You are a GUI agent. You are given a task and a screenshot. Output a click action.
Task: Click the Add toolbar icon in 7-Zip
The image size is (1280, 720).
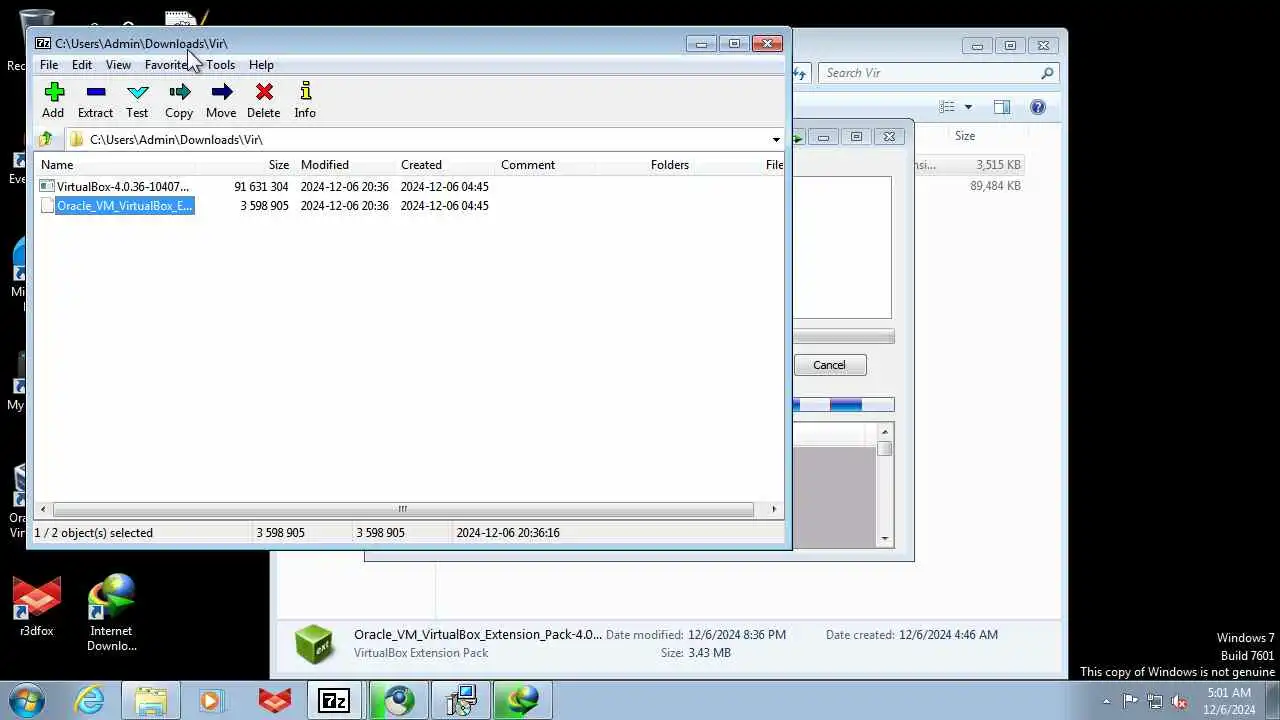pos(54,100)
